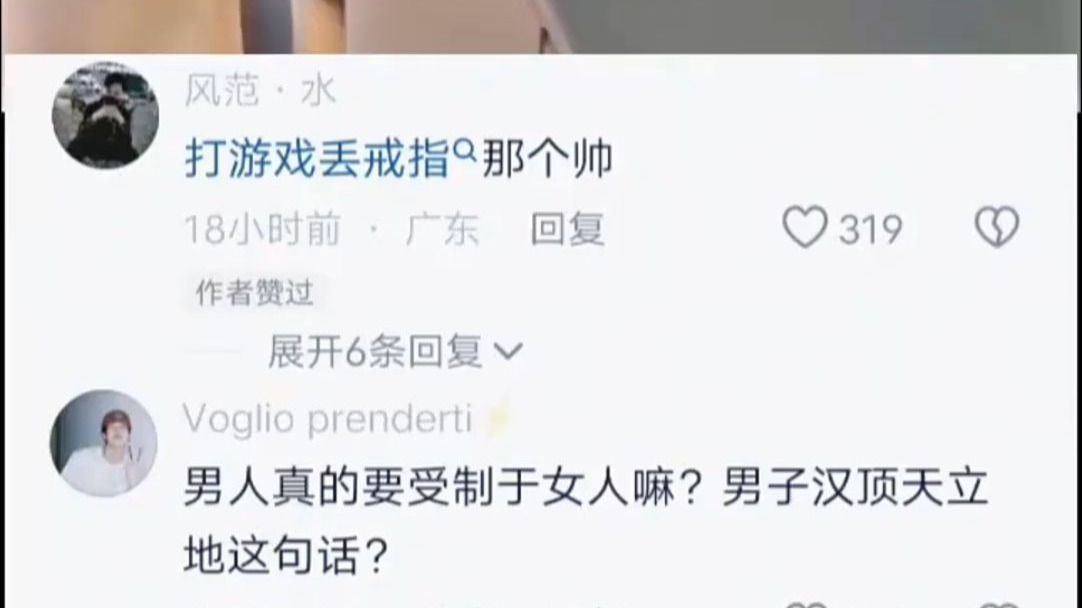This screenshot has height=608, width=1082.
Task: Tap the location label 广东
Action: [x=442, y=229]
